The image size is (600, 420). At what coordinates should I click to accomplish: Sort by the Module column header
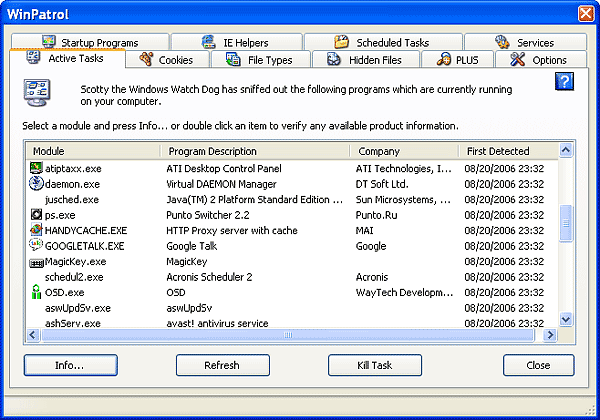tap(93, 151)
